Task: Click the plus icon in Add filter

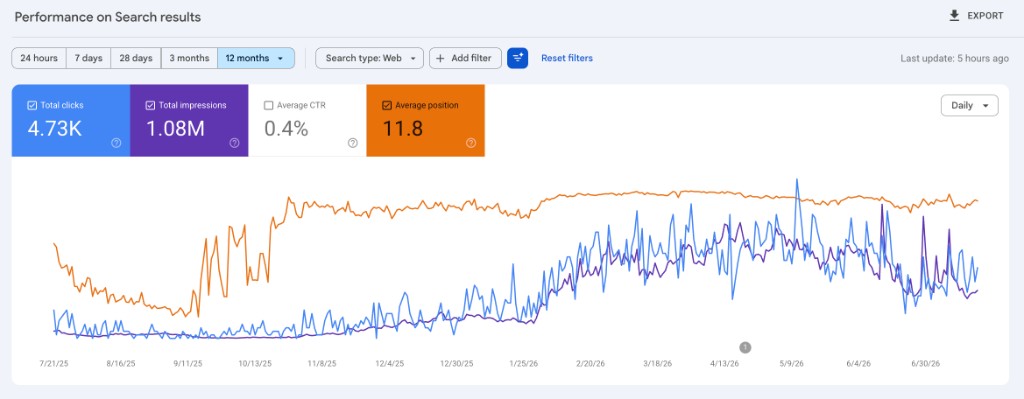Action: click(x=440, y=58)
